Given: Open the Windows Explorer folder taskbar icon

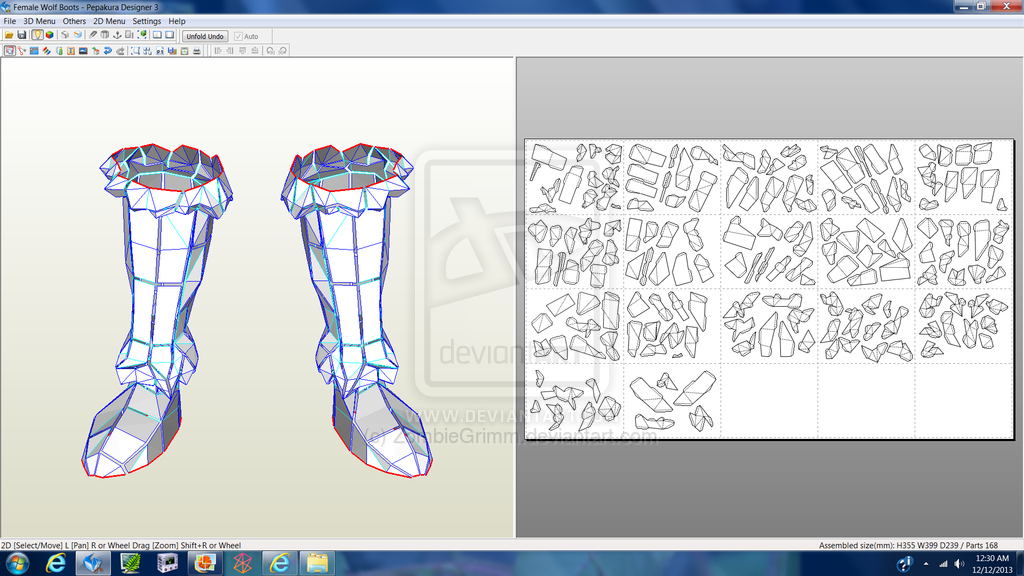Looking at the screenshot, I should click(317, 563).
